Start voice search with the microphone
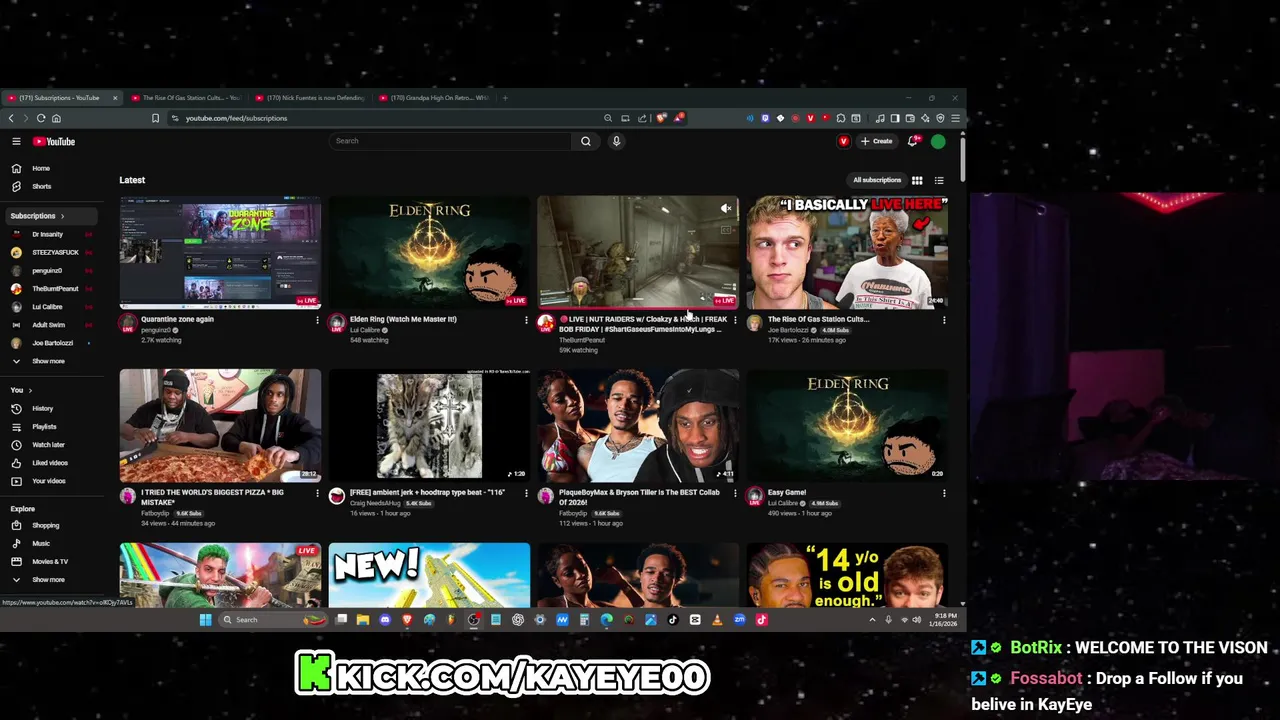The image size is (1280, 720). [616, 141]
